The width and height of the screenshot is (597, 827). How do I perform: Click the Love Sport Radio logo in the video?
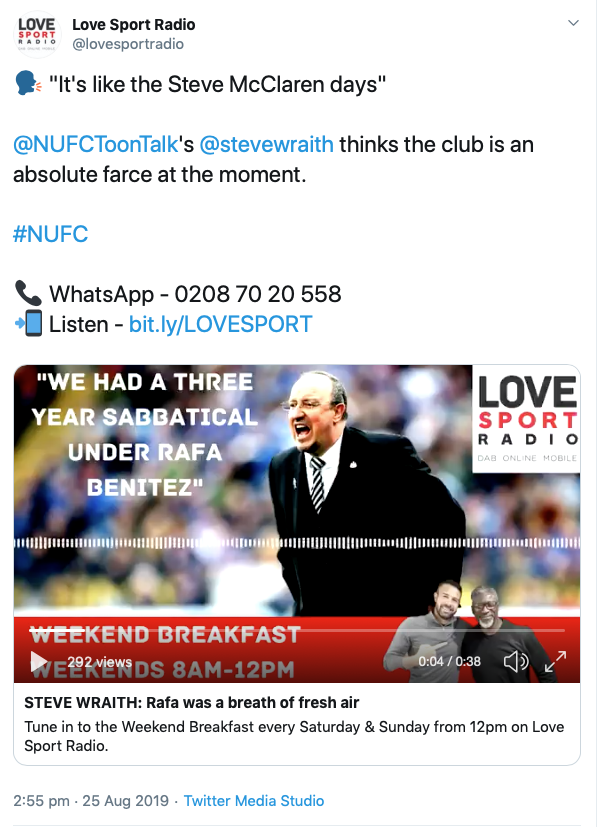[x=526, y=419]
